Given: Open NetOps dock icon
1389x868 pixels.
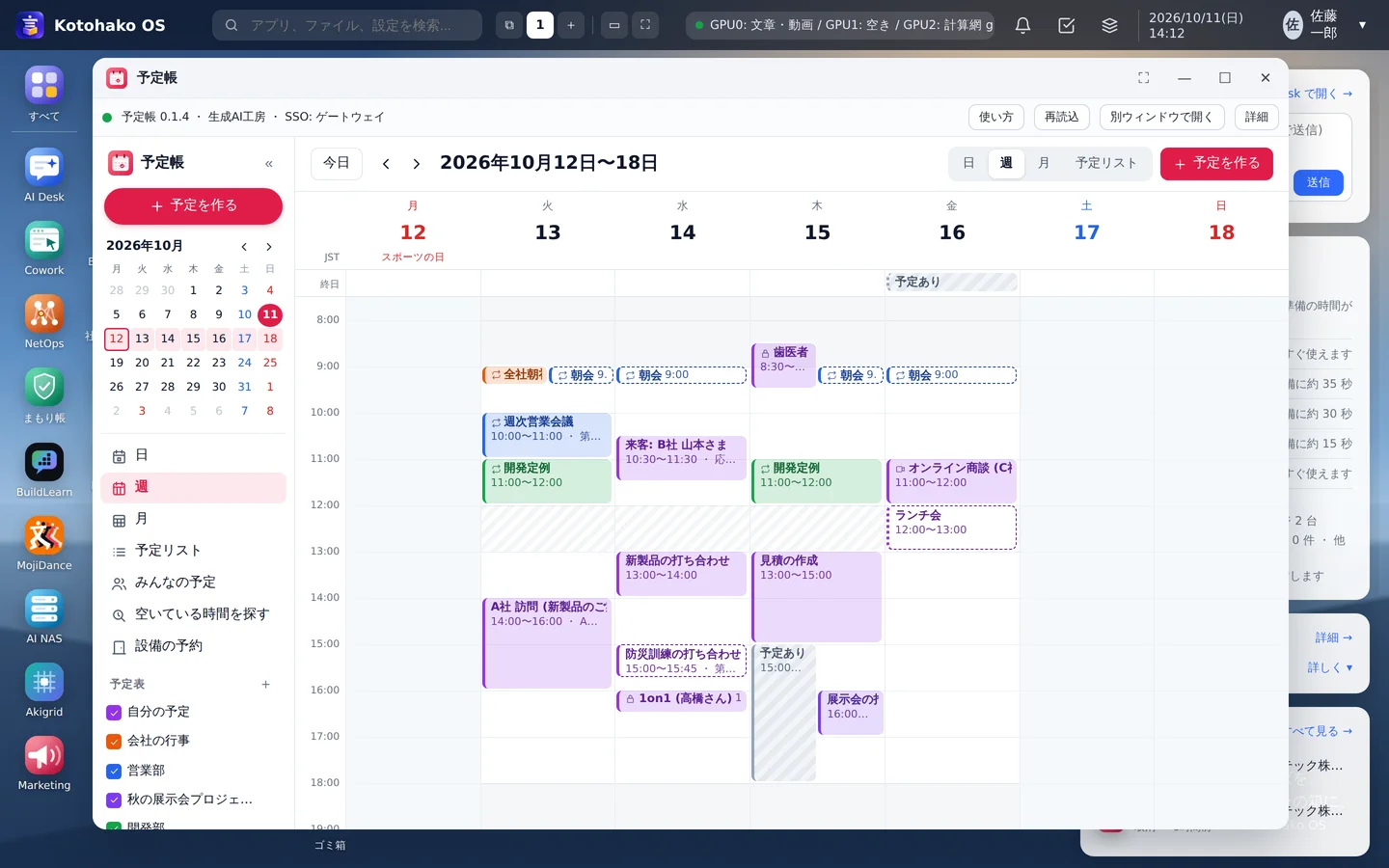Looking at the screenshot, I should coord(44,321).
